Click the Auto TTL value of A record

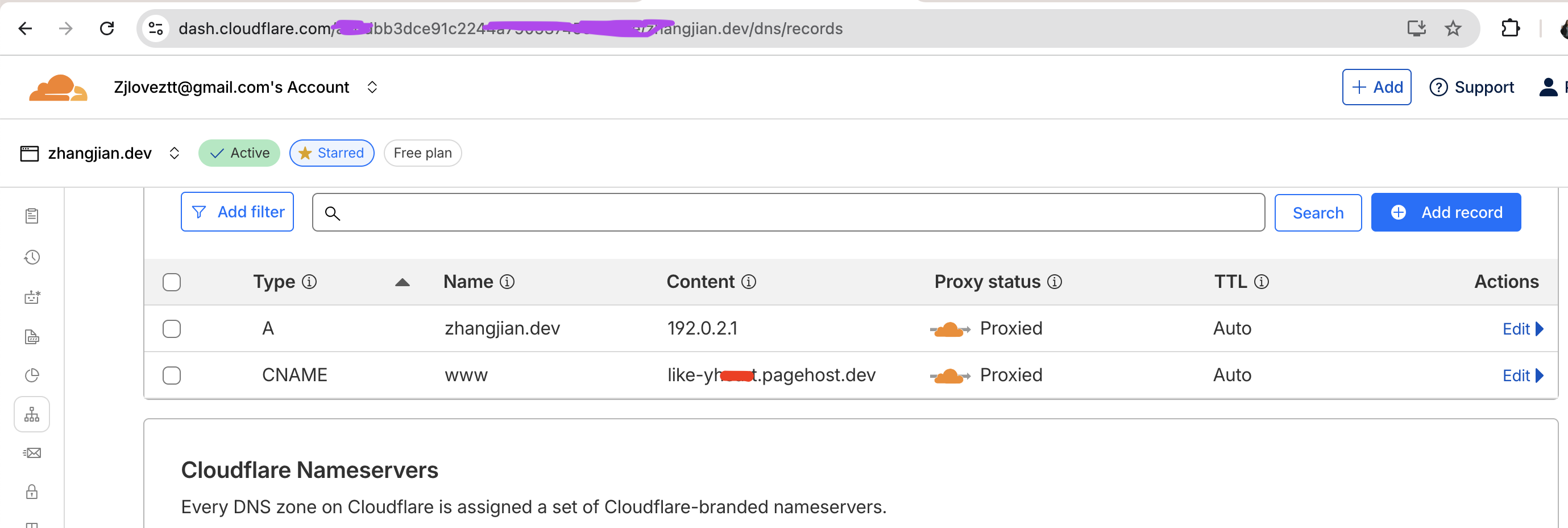tap(1232, 328)
